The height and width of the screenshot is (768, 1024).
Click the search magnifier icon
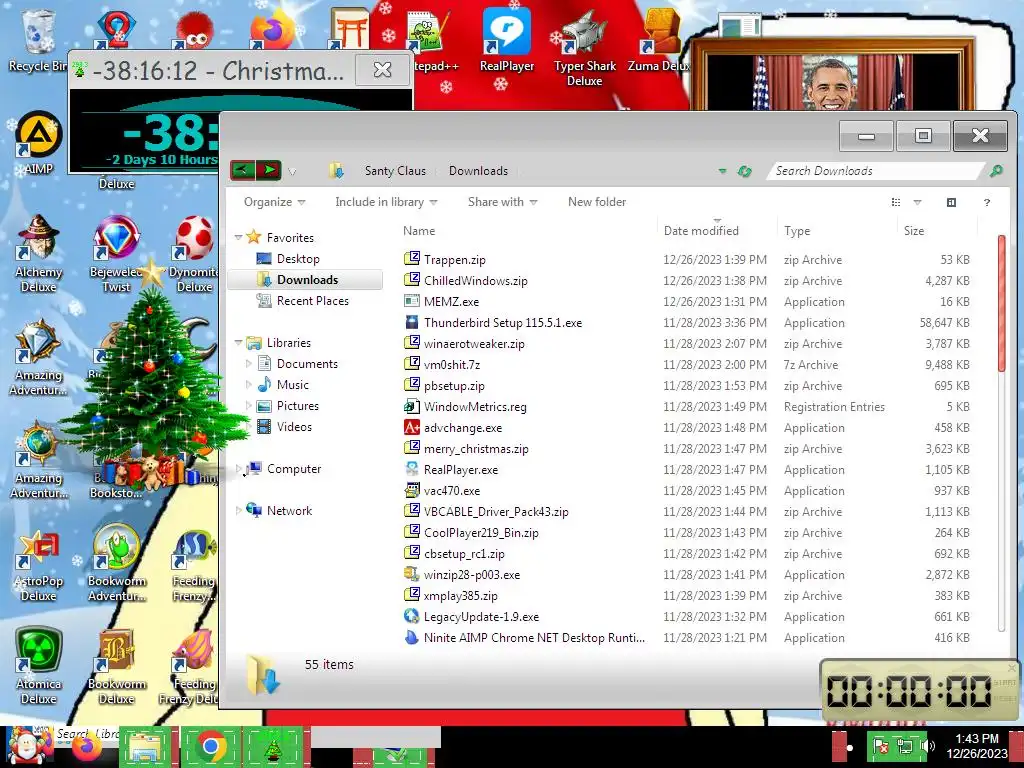[x=996, y=170]
